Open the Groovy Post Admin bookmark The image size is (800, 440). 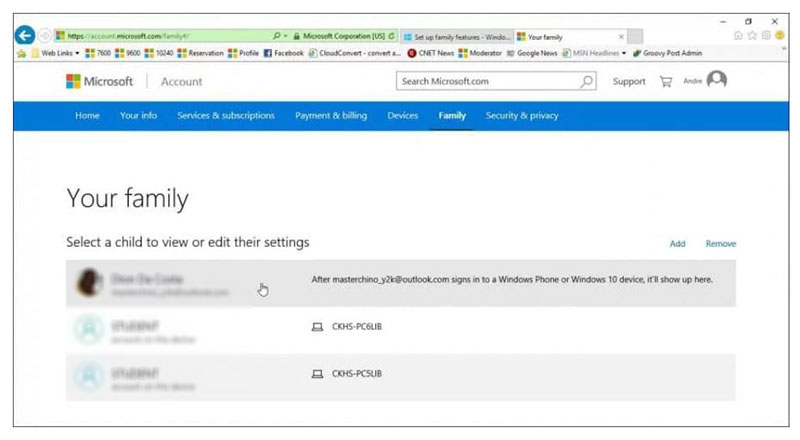[x=667, y=53]
